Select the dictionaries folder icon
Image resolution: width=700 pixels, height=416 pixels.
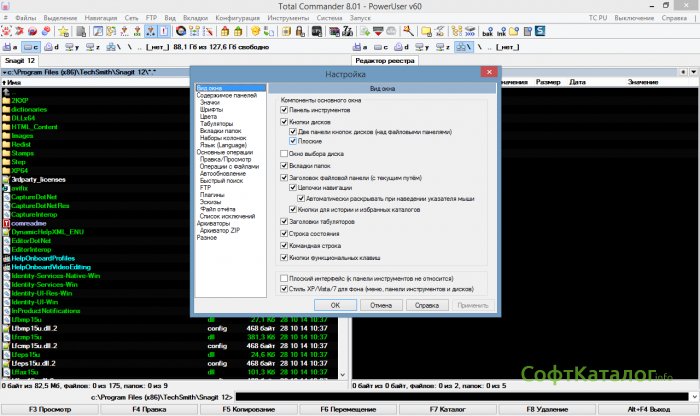pyautogui.click(x=6, y=109)
